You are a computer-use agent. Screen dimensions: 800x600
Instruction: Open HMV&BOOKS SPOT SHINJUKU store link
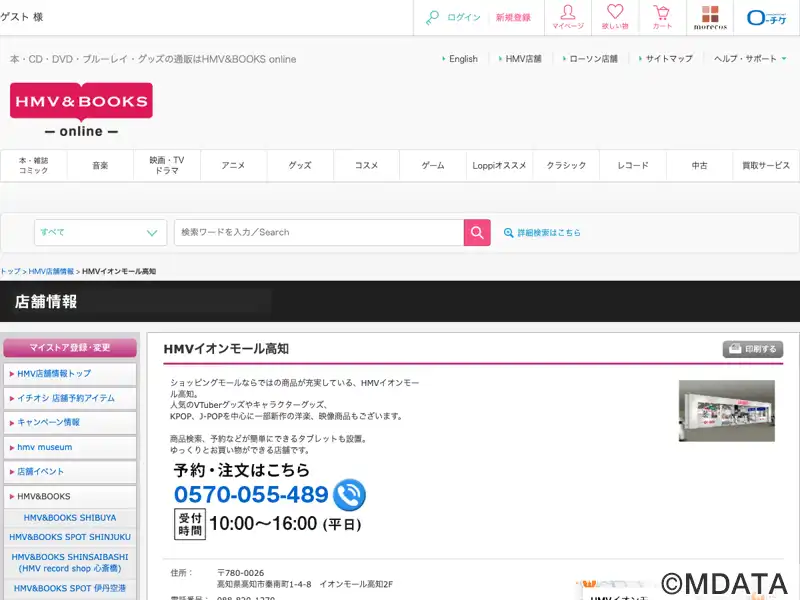point(70,537)
